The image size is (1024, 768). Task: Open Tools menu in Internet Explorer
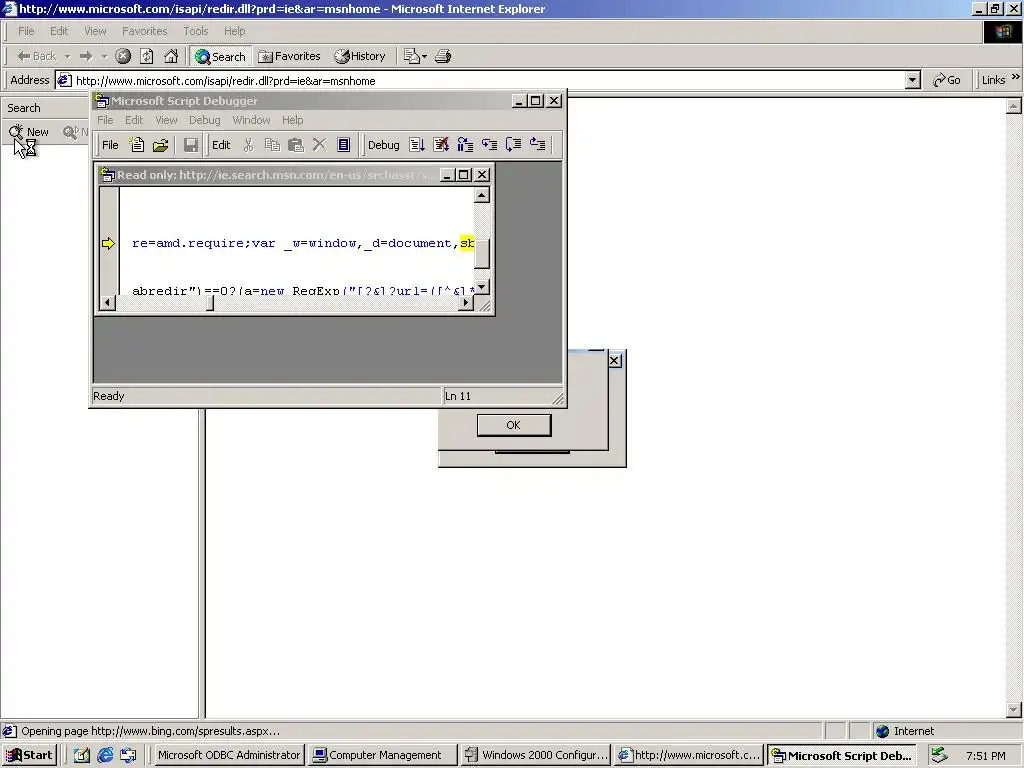(x=195, y=31)
